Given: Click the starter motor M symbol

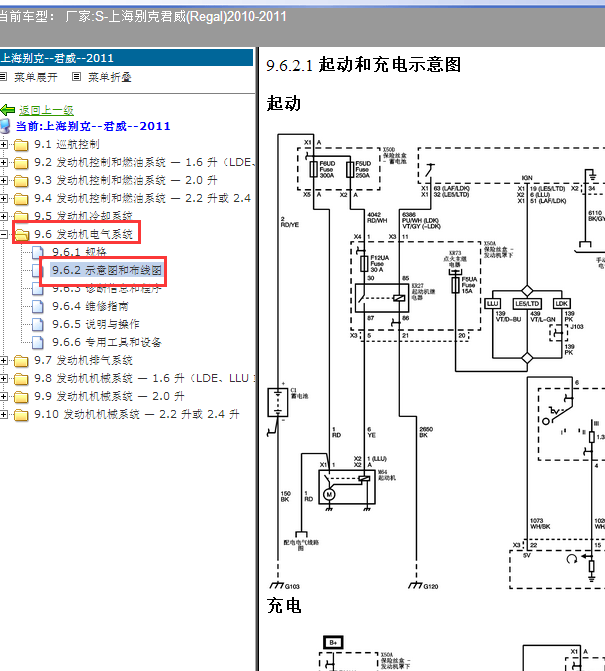Looking at the screenshot, I should (329, 495).
